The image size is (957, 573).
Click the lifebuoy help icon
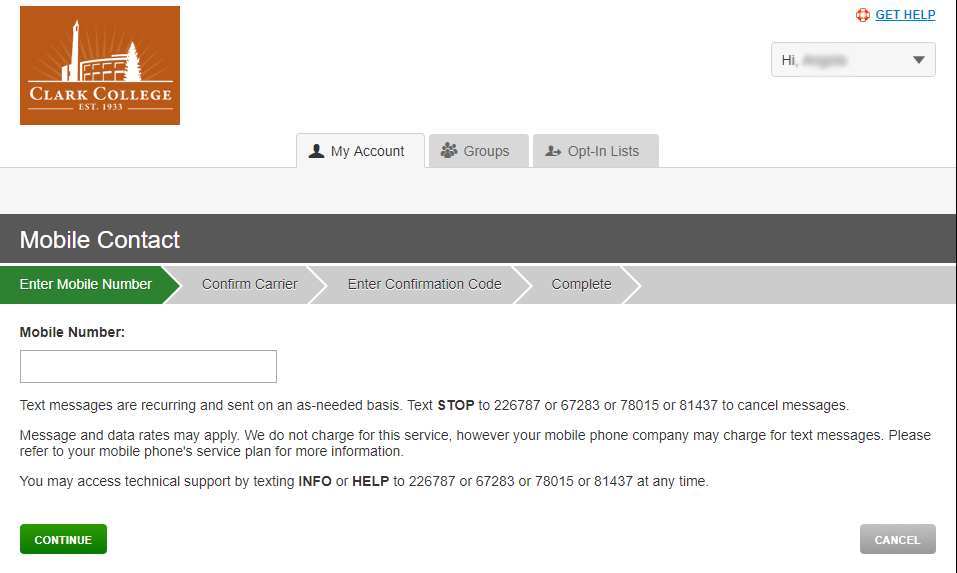tap(862, 15)
